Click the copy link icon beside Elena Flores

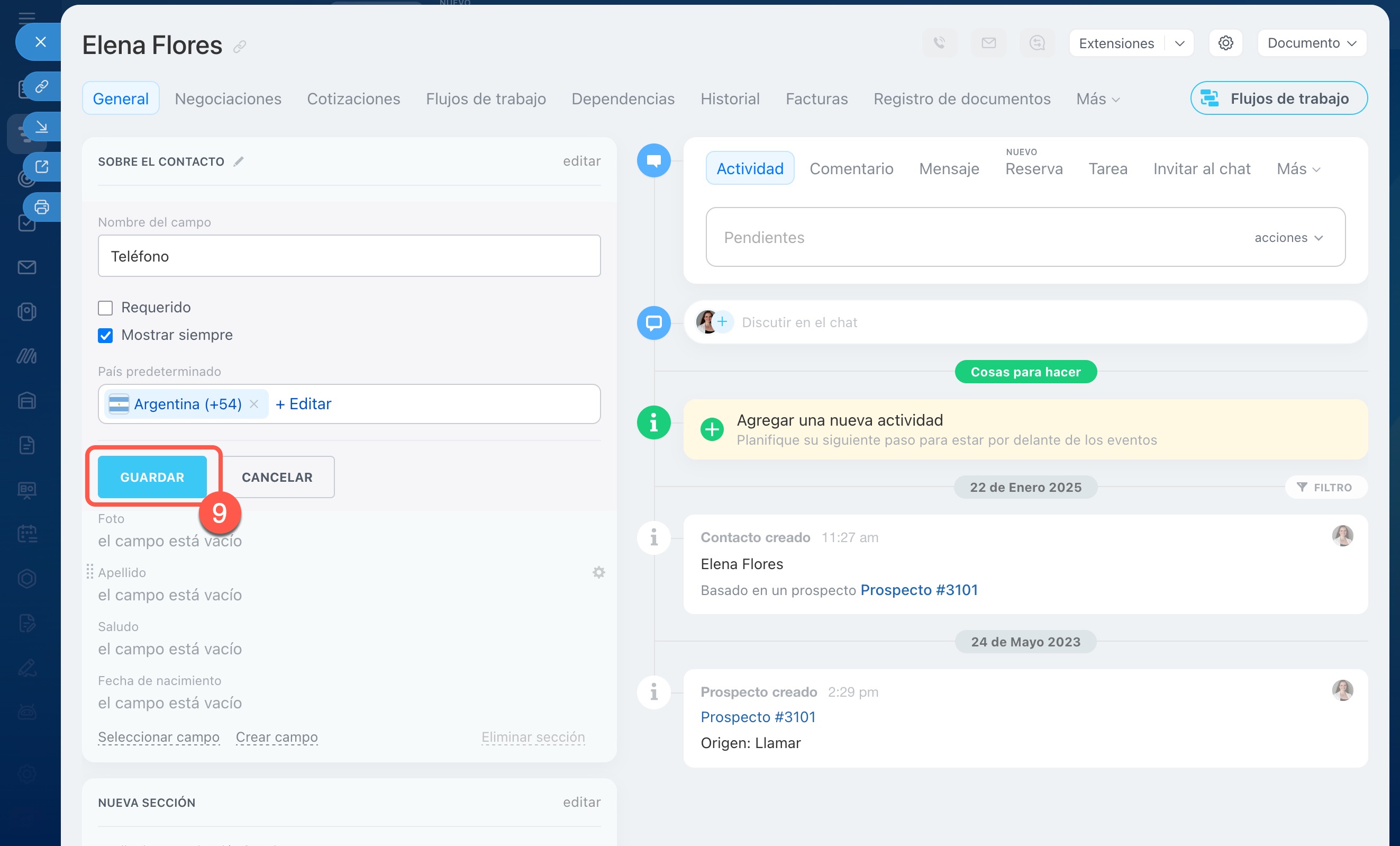coord(240,47)
